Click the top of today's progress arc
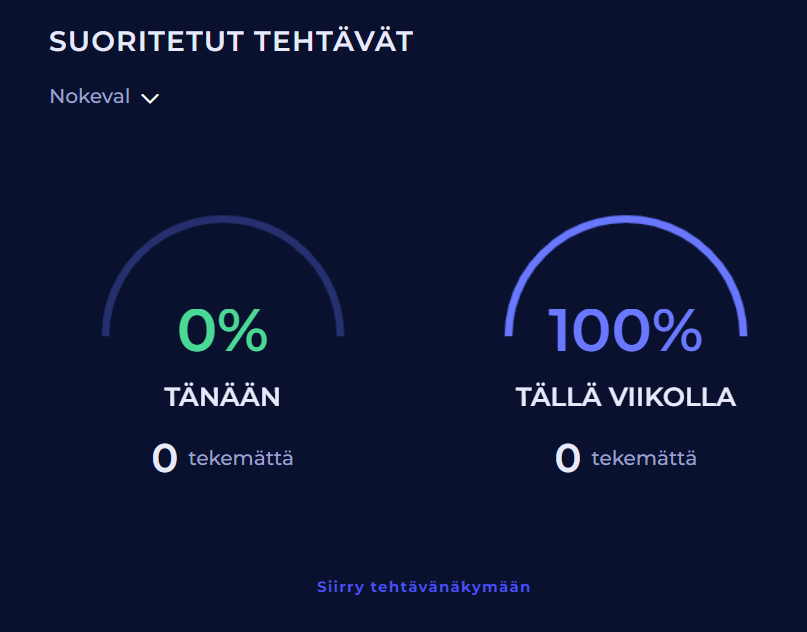The height and width of the screenshot is (632, 807). 223,218
